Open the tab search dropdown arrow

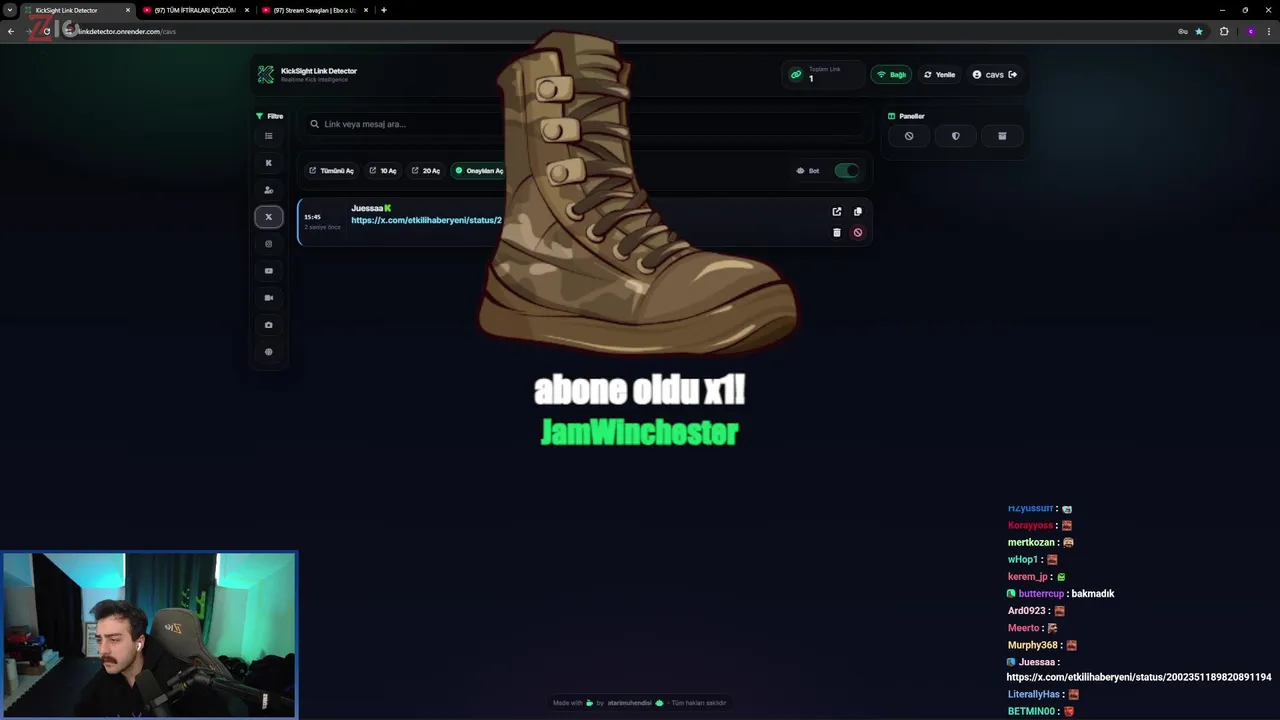[x=10, y=10]
